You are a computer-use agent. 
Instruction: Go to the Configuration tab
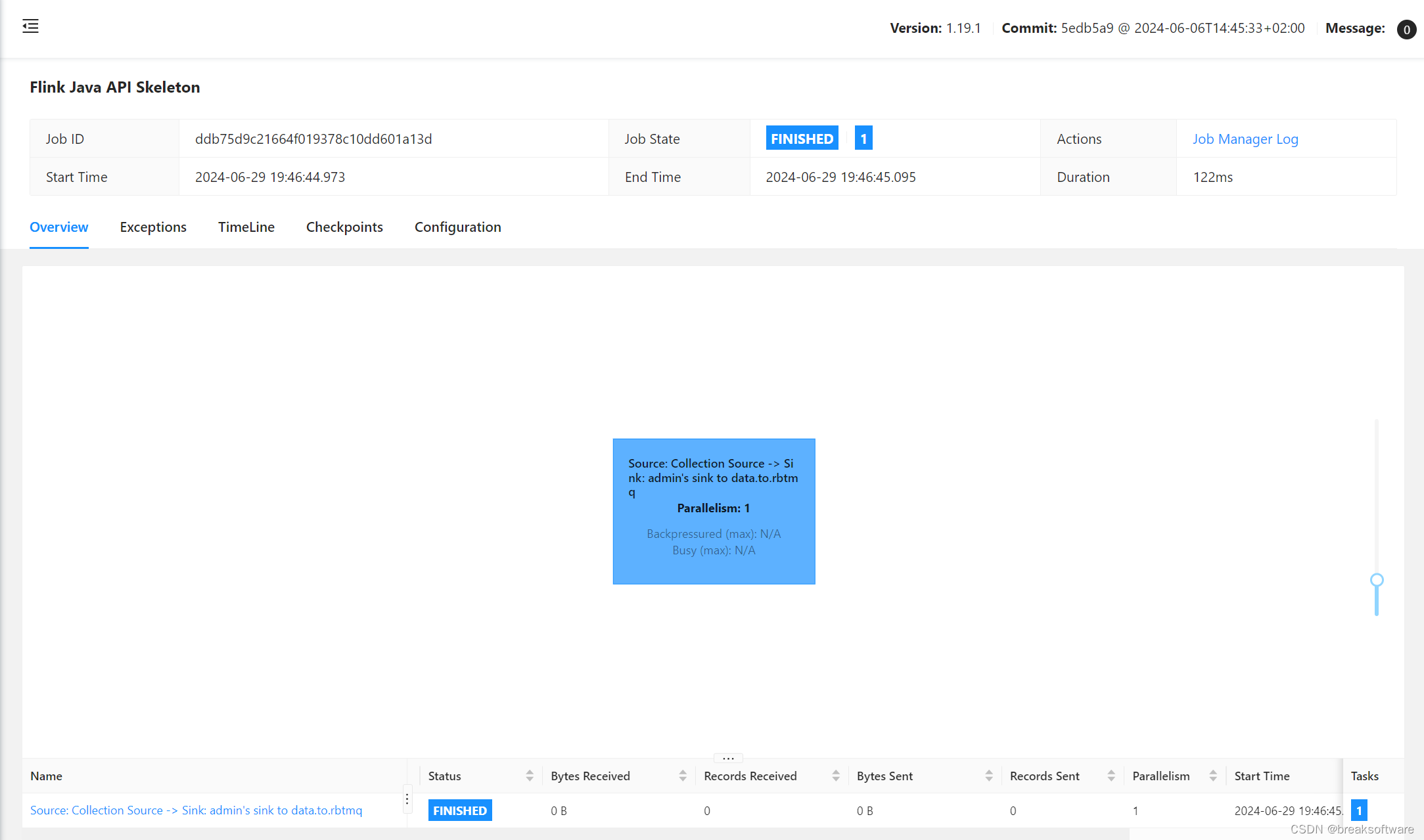[x=457, y=227]
